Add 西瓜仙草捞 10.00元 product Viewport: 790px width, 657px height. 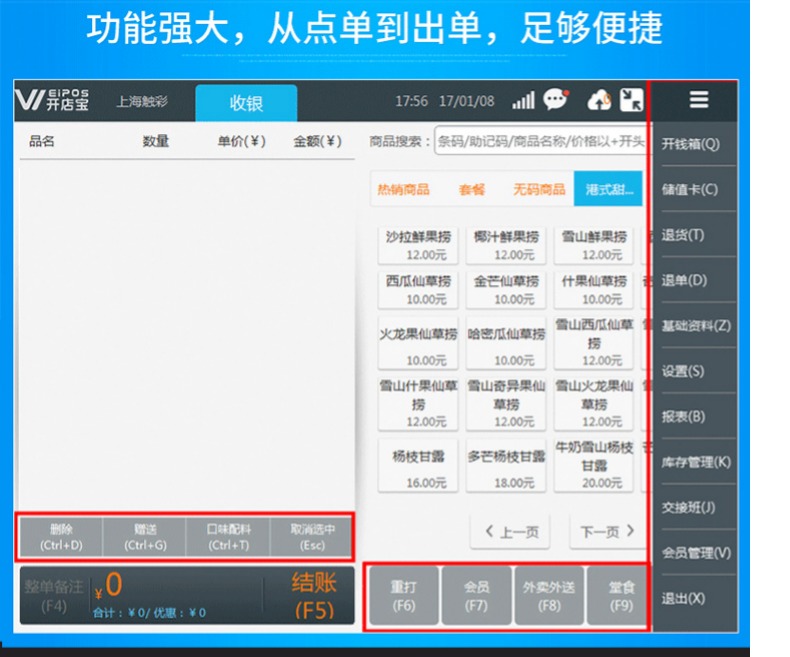coord(418,290)
